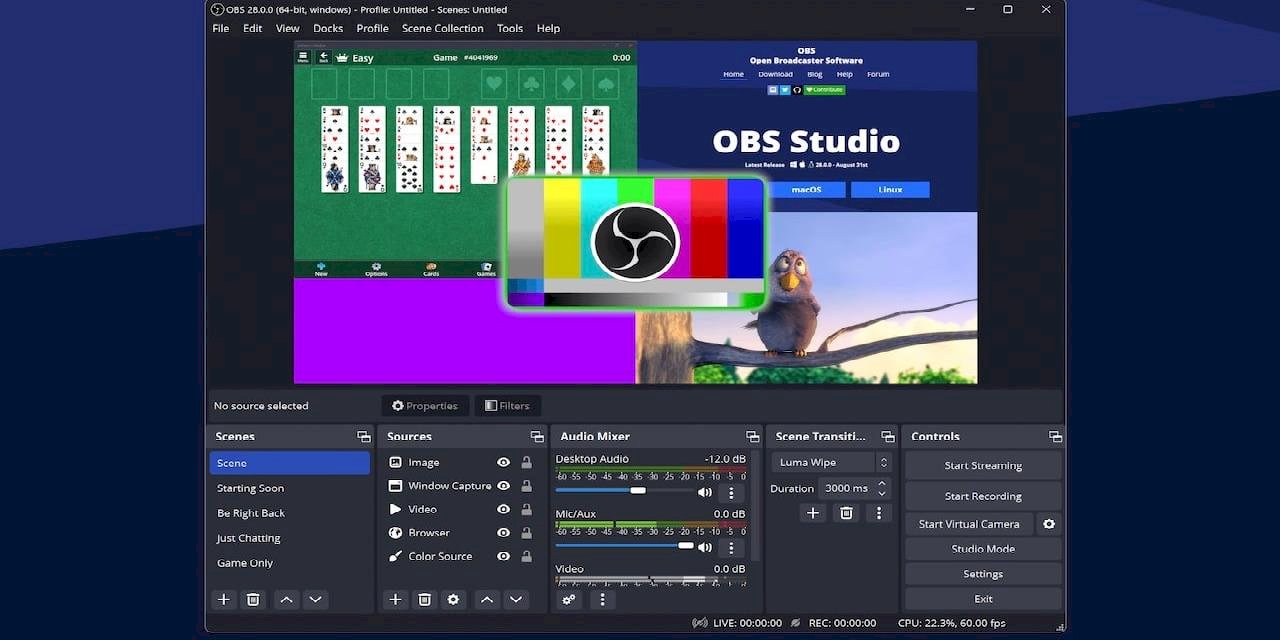The width and height of the screenshot is (1280, 640).
Task: Open source properties gear in Sources toolbar
Action: [453, 599]
